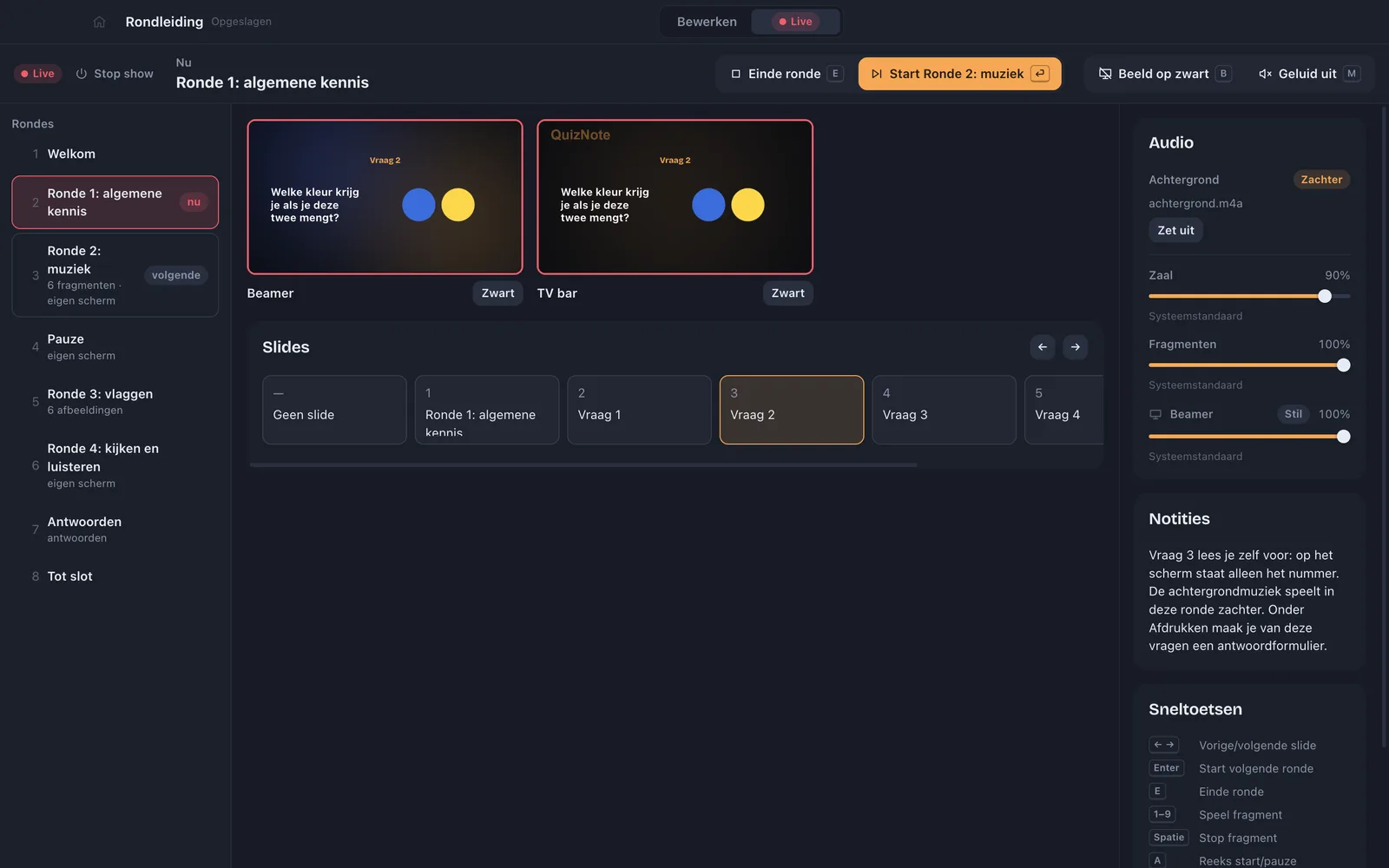Image resolution: width=1389 pixels, height=868 pixels.
Task: Open Ronde 4: kijken en luisteren
Action: pos(115,465)
